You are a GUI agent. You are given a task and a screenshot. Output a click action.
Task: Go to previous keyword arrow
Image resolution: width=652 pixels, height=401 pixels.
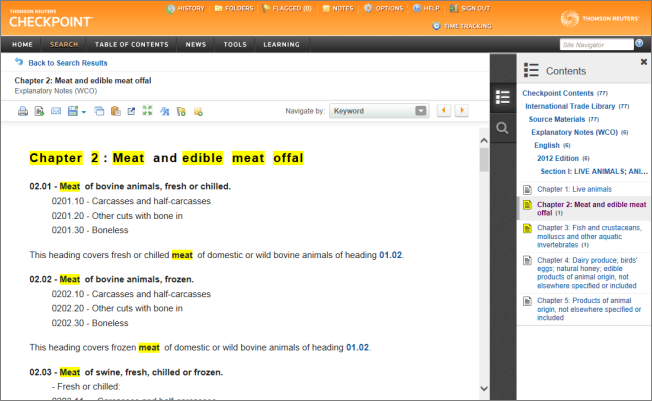[x=444, y=110]
